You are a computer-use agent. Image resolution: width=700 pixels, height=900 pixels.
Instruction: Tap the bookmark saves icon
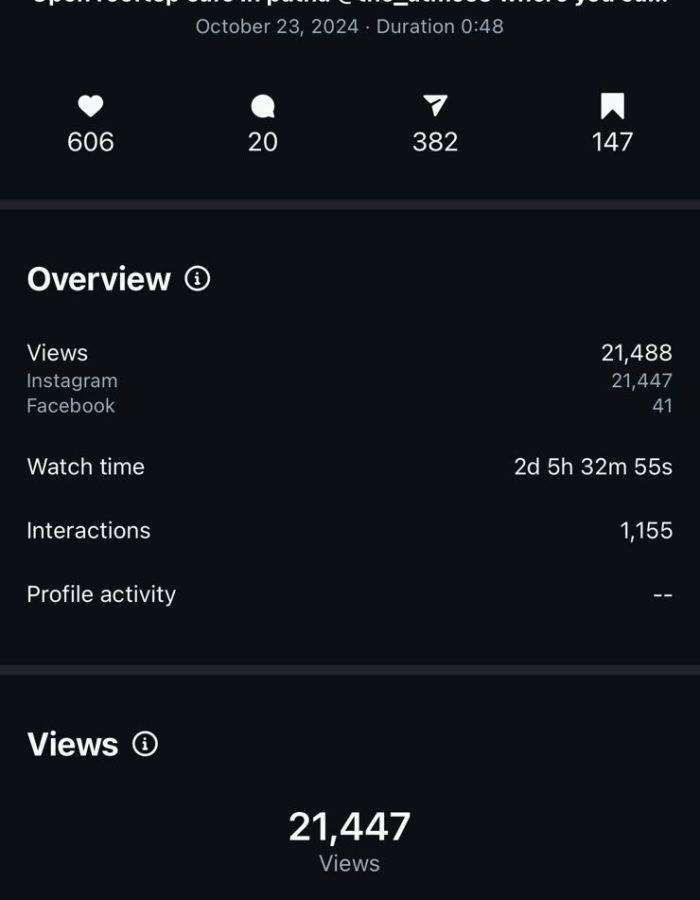[612, 106]
